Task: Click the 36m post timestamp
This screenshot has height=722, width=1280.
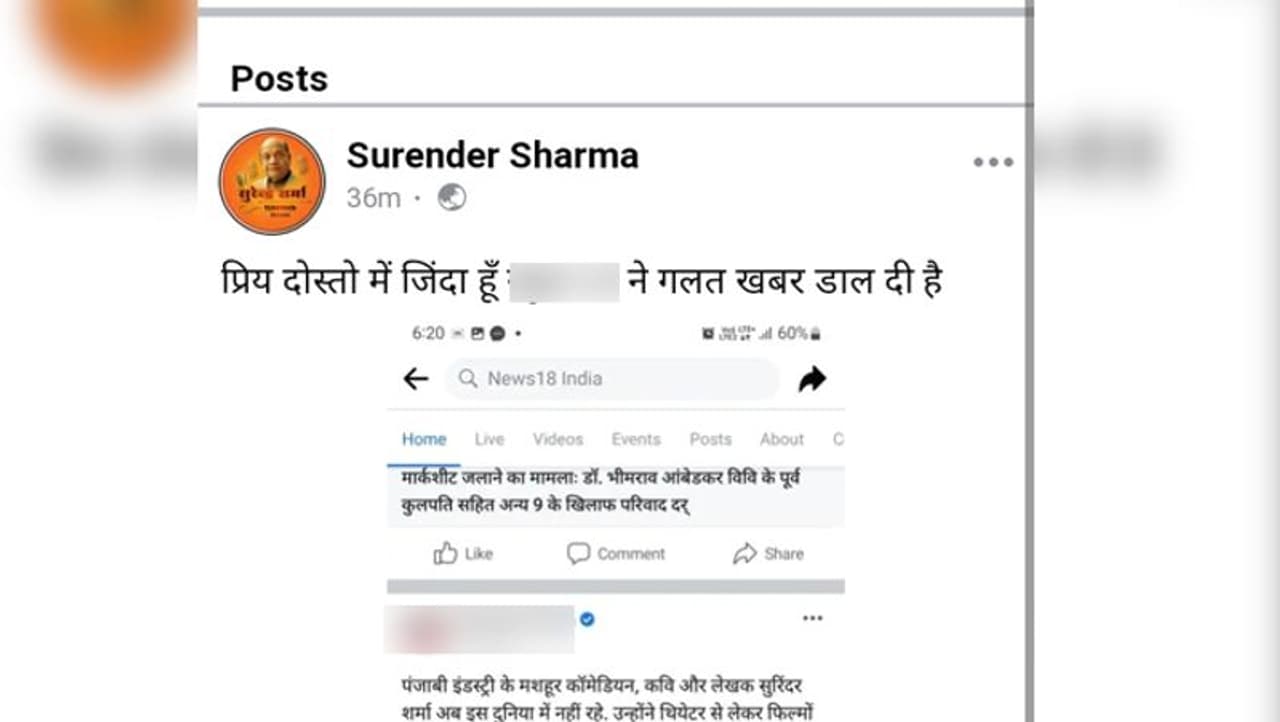Action: pyautogui.click(x=373, y=198)
